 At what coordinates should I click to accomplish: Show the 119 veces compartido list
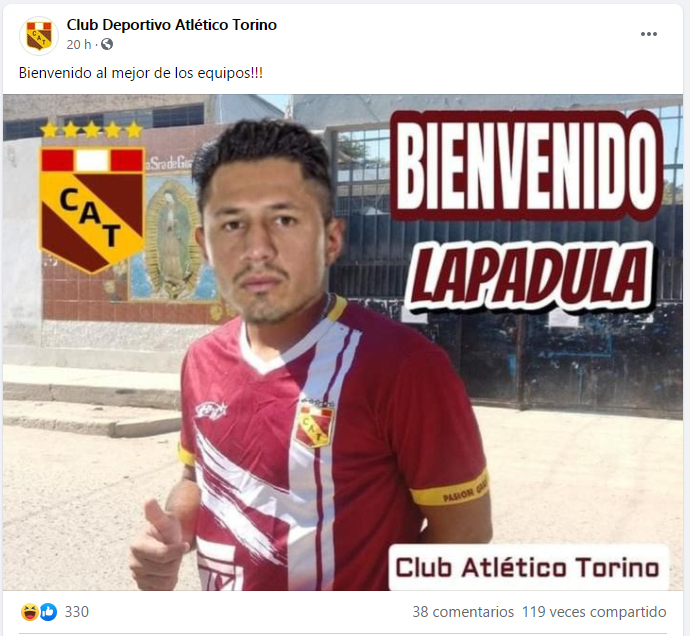pos(594,612)
